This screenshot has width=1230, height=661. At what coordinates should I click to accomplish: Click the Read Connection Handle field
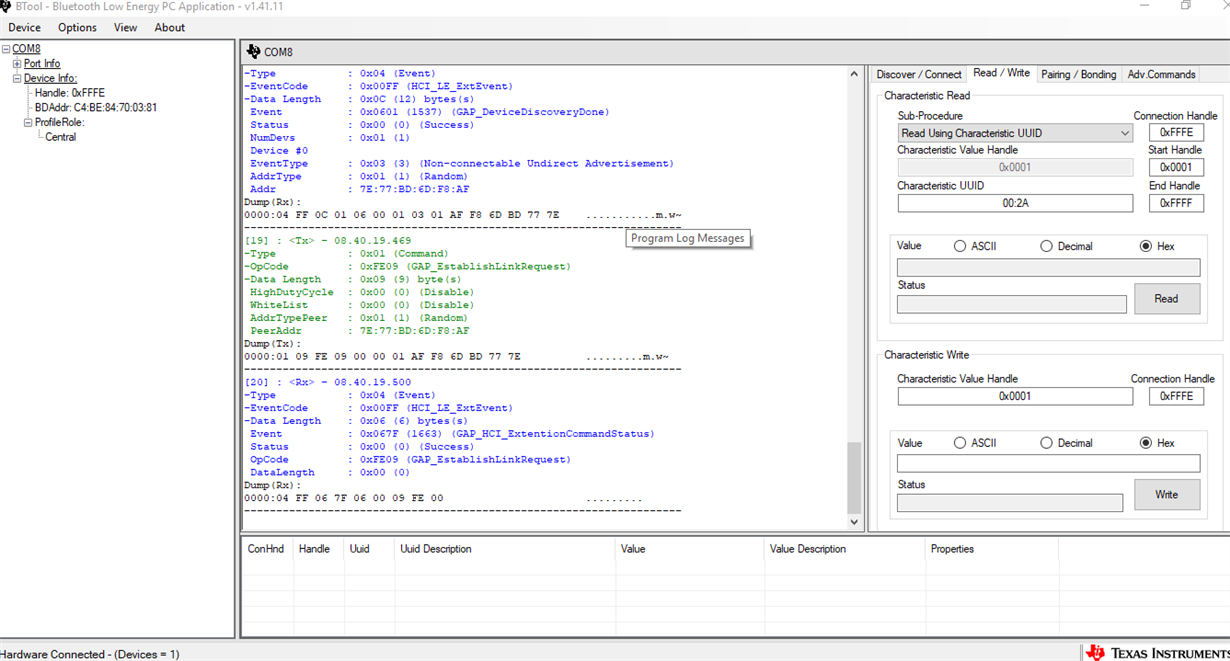[1175, 133]
